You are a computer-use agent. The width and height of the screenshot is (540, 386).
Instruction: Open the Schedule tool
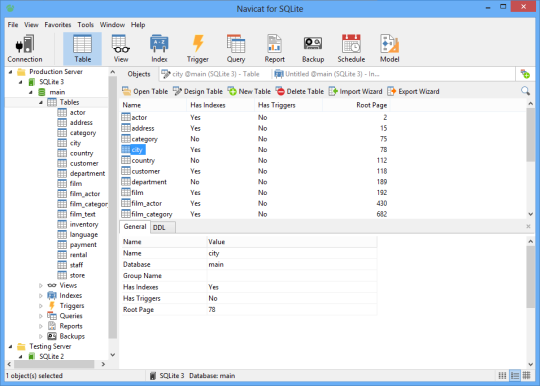351,49
